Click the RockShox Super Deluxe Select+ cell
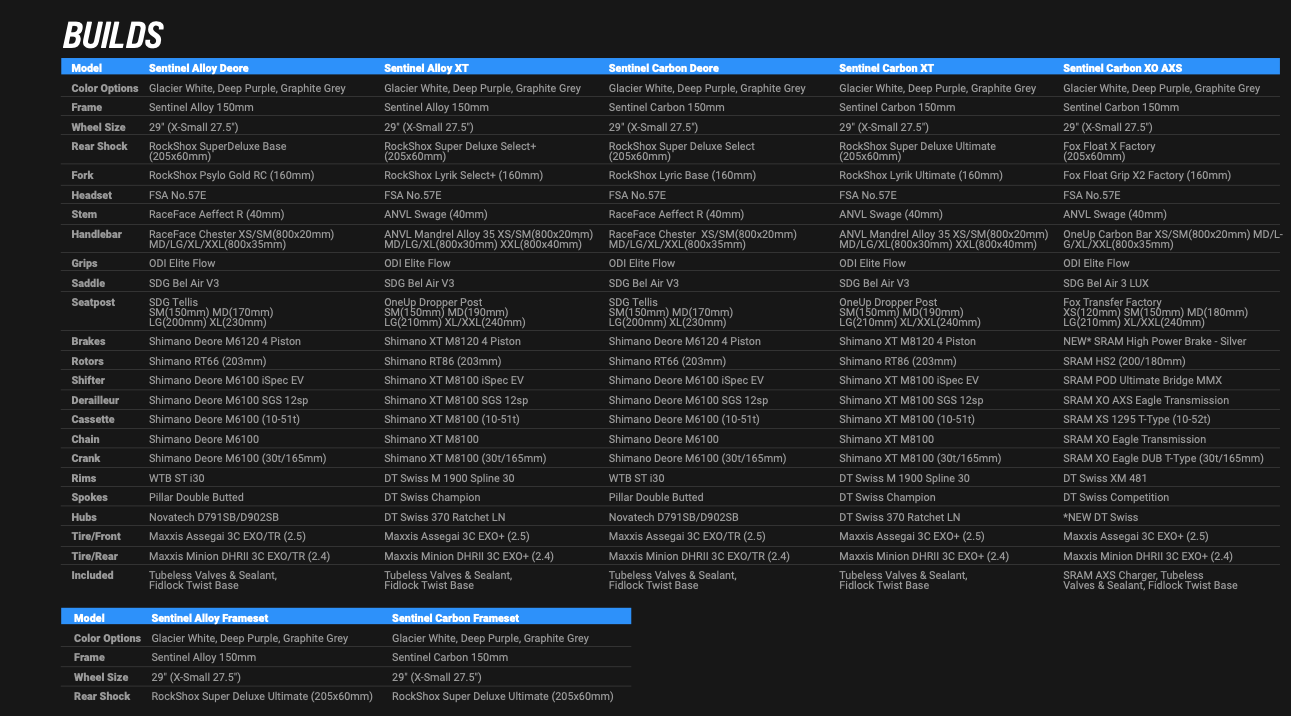 [460, 151]
